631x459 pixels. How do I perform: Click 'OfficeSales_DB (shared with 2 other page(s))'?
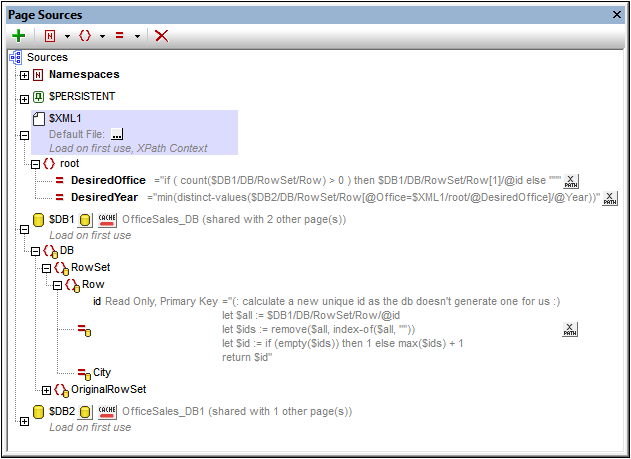point(234,220)
